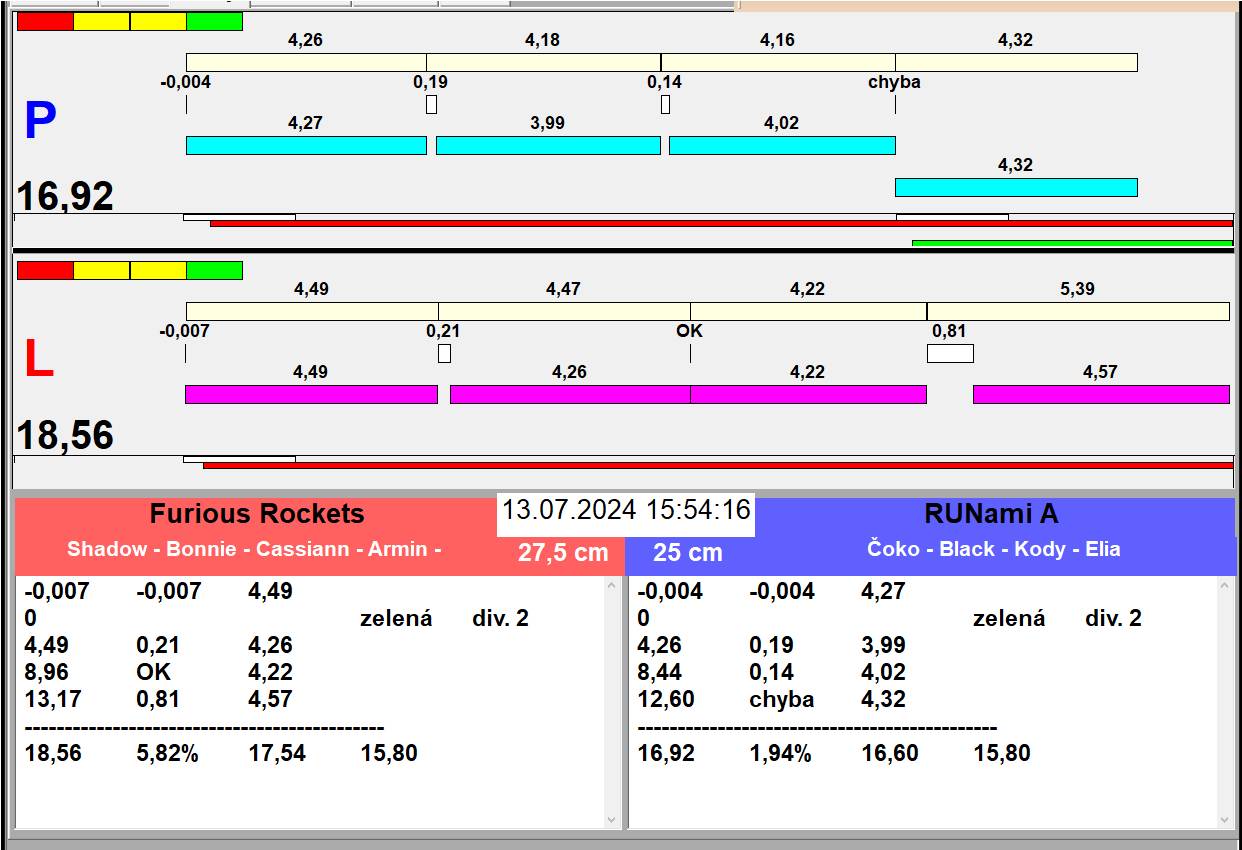This screenshot has height=850, width=1242.
Task: Click the 27,5 cm jump height label
Action: pos(563,552)
